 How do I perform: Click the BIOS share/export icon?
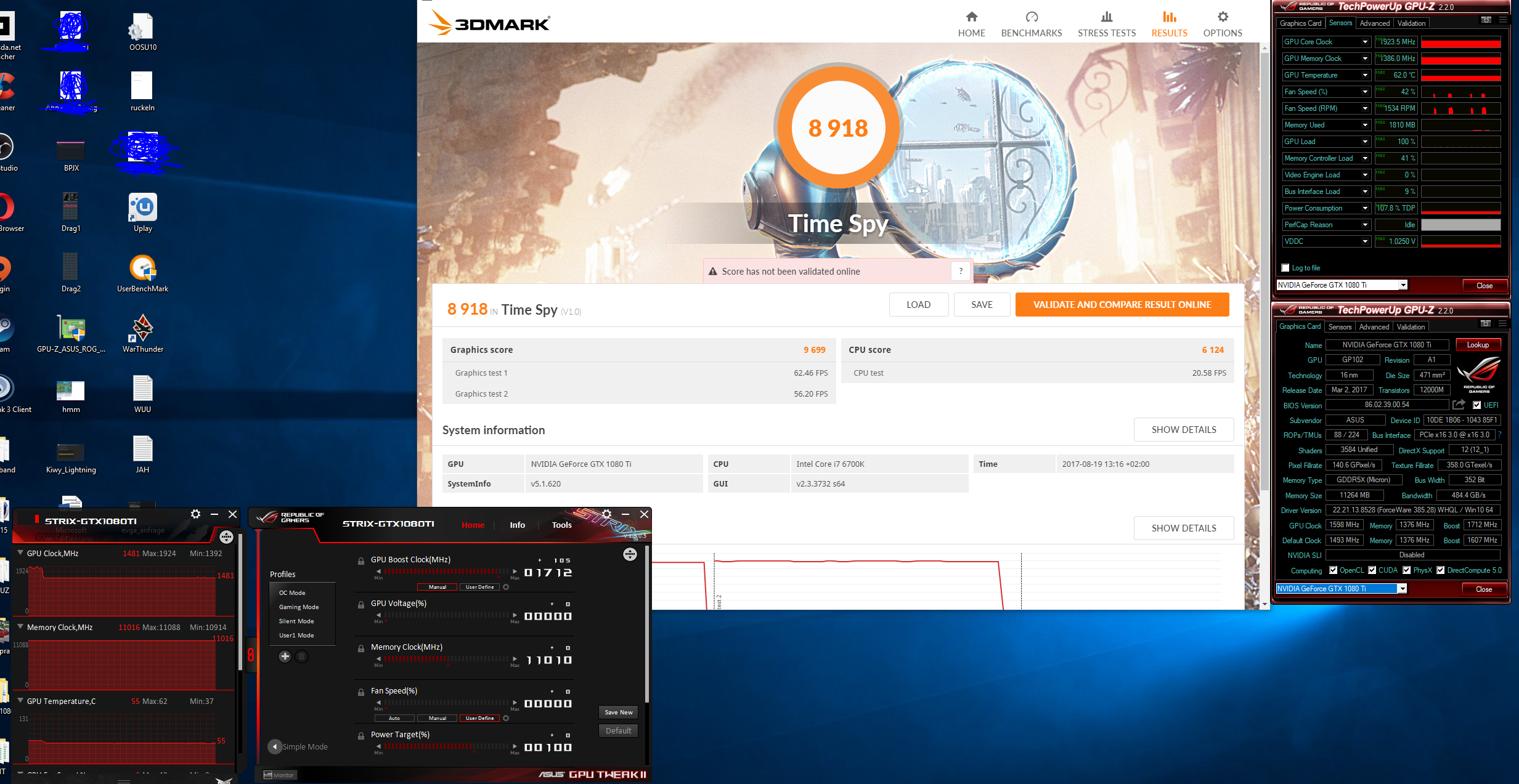click(x=1459, y=405)
